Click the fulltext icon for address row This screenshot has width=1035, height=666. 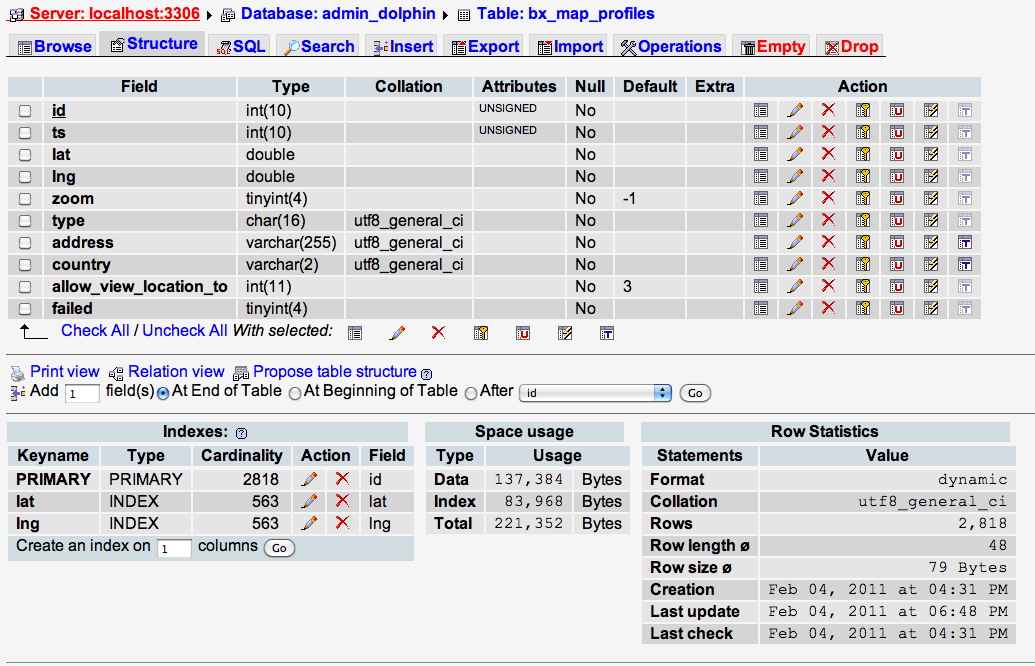pyautogui.click(x=965, y=243)
